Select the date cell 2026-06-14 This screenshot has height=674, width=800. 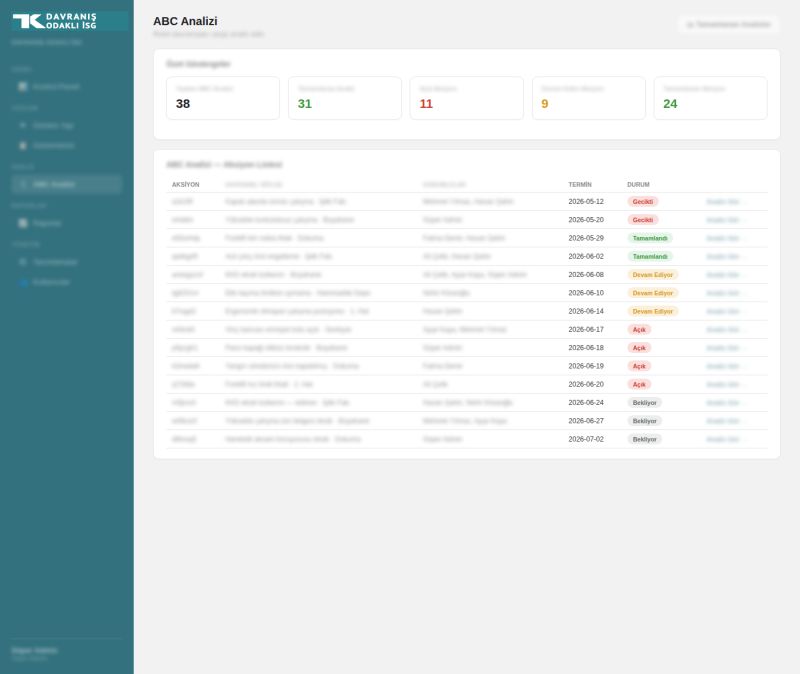(x=586, y=311)
